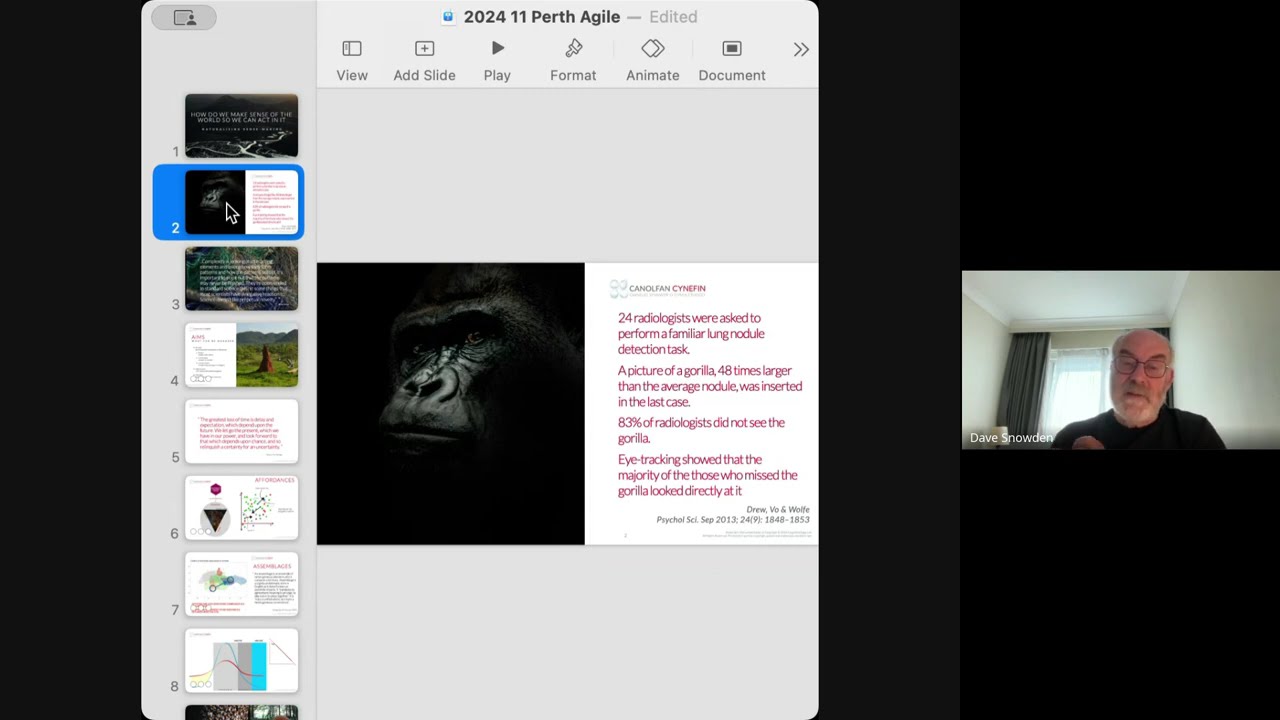Image resolution: width=1280 pixels, height=720 pixels.
Task: Click Dave Snowden's video tile
Action: (x=1120, y=360)
